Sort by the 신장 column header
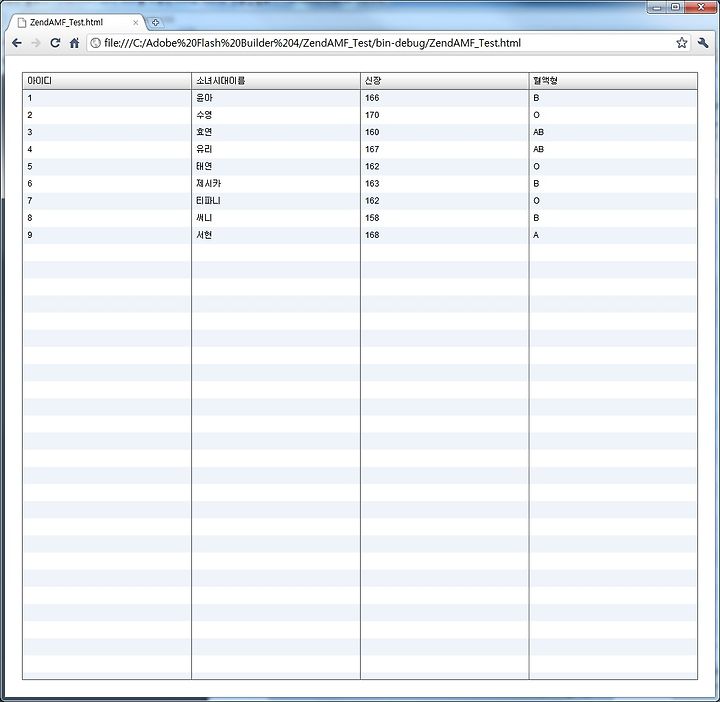 tap(444, 81)
